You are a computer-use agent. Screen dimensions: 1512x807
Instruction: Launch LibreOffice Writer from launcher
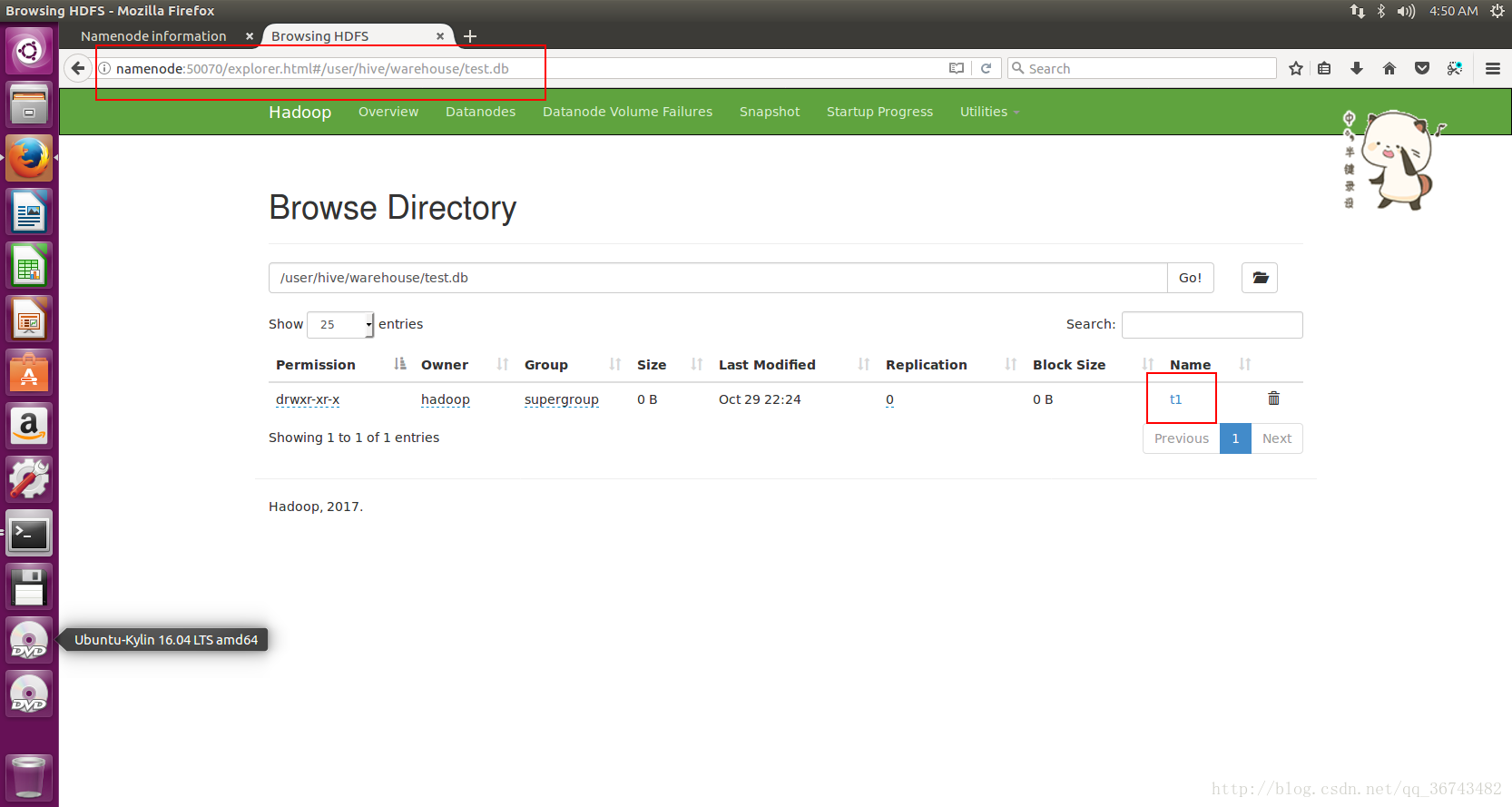coord(29,212)
